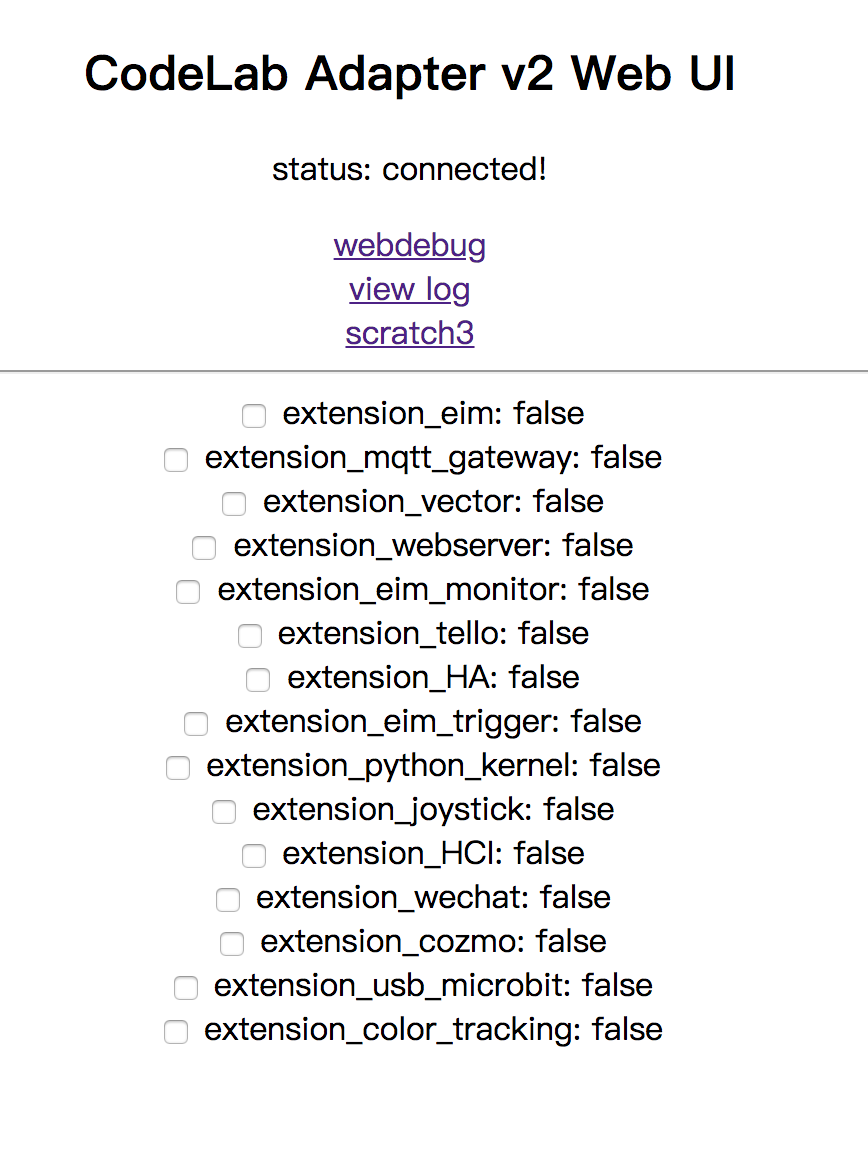This screenshot has height=1172, width=868.
Task: Enable the extension_HCI extension
Action: [x=253, y=856]
